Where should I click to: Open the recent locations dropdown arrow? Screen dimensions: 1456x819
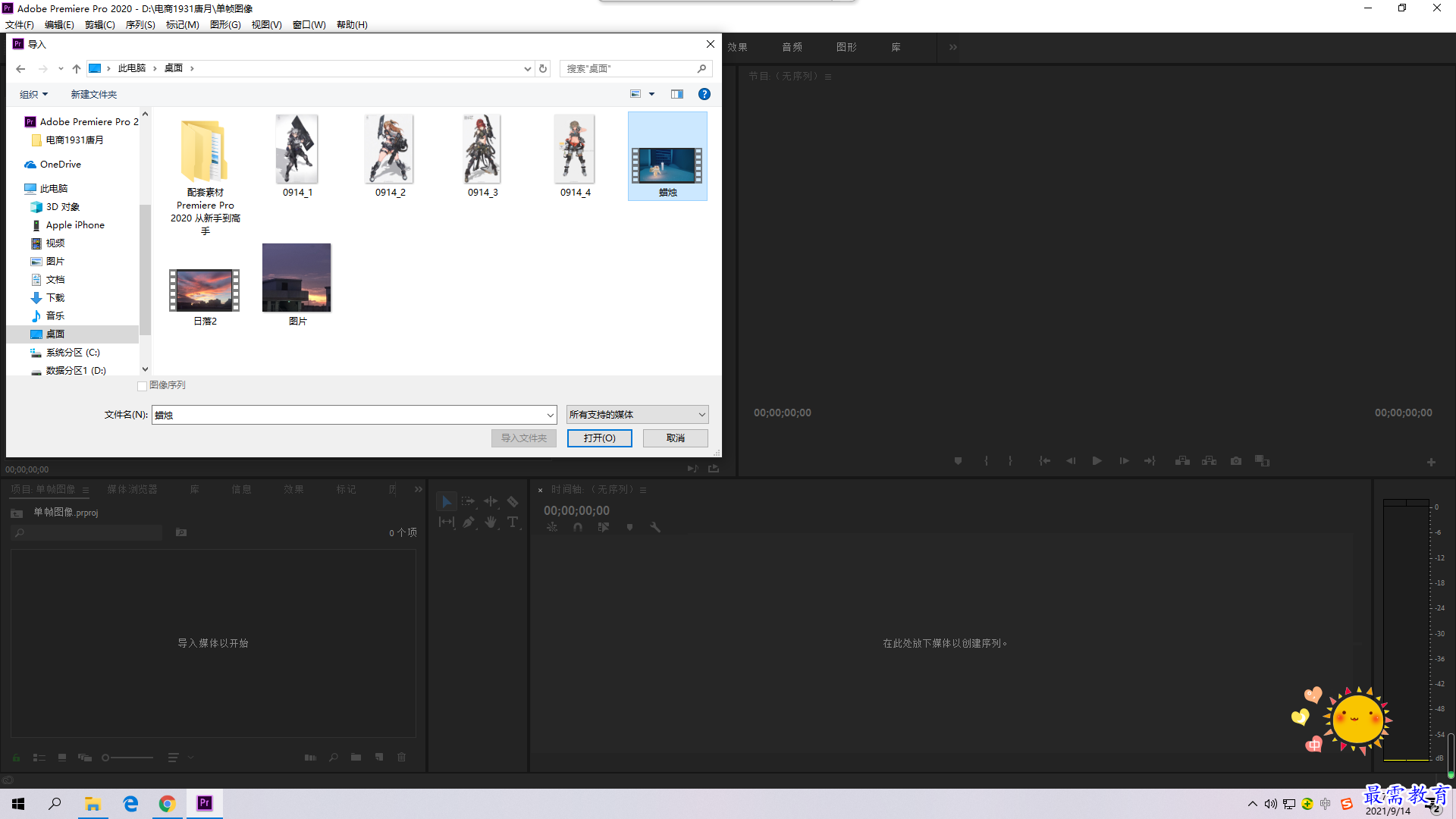coord(61,68)
